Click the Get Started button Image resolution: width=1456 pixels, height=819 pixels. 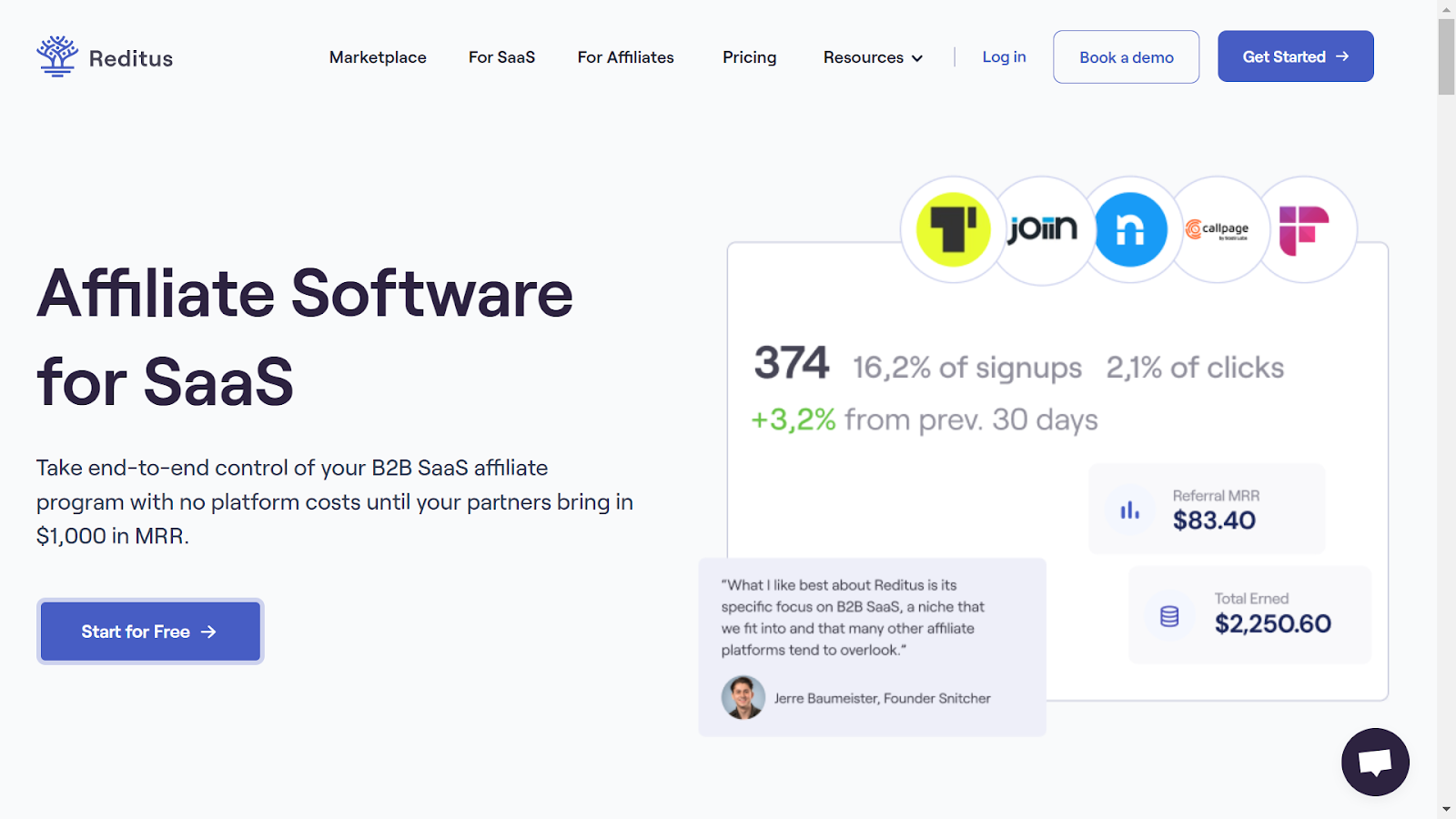(x=1296, y=56)
